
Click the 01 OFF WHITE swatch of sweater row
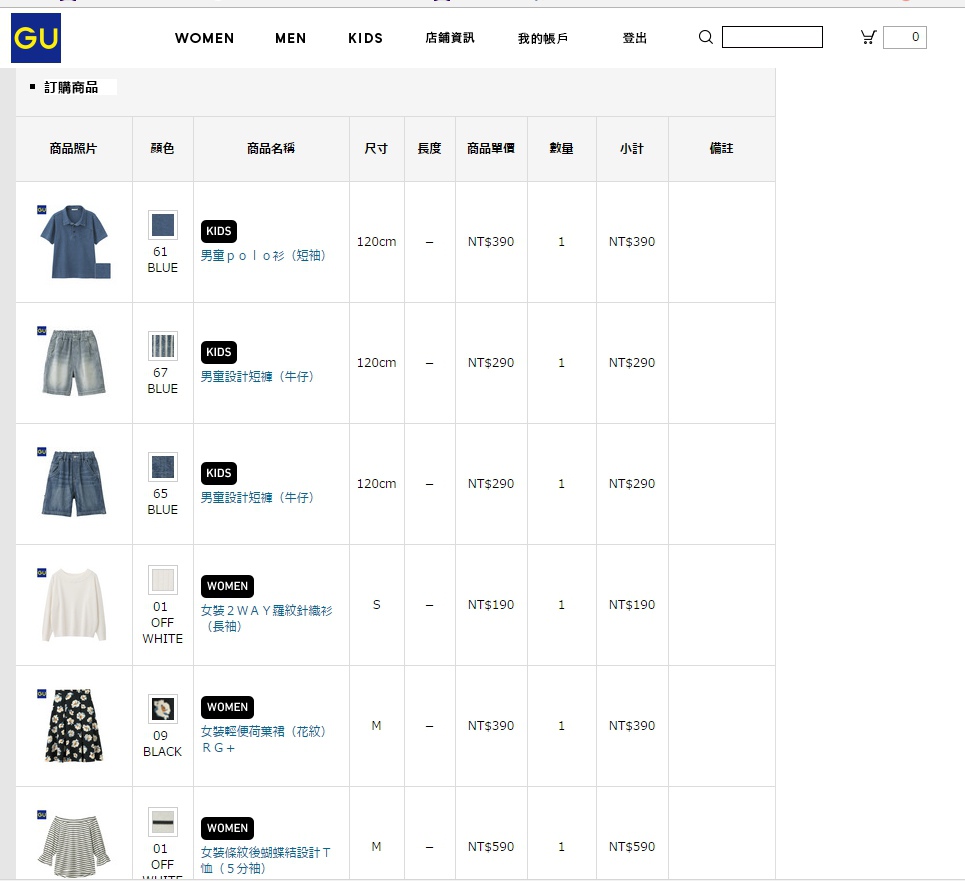click(162, 580)
